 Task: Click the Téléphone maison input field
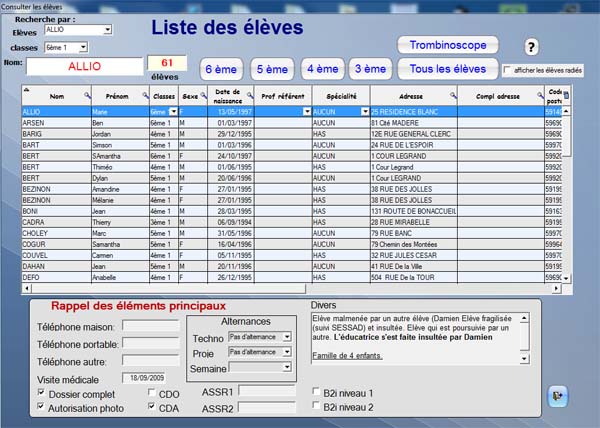click(151, 326)
